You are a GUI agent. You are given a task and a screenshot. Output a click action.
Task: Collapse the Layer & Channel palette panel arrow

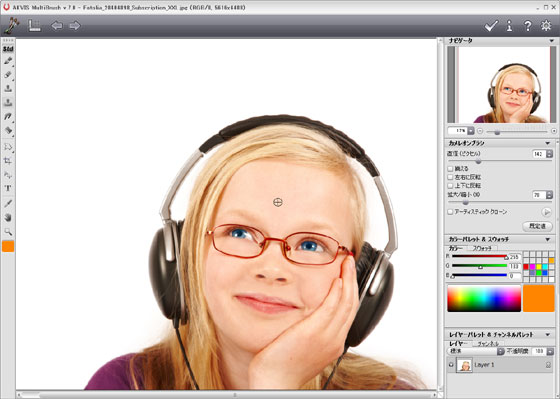pyautogui.click(x=548, y=335)
